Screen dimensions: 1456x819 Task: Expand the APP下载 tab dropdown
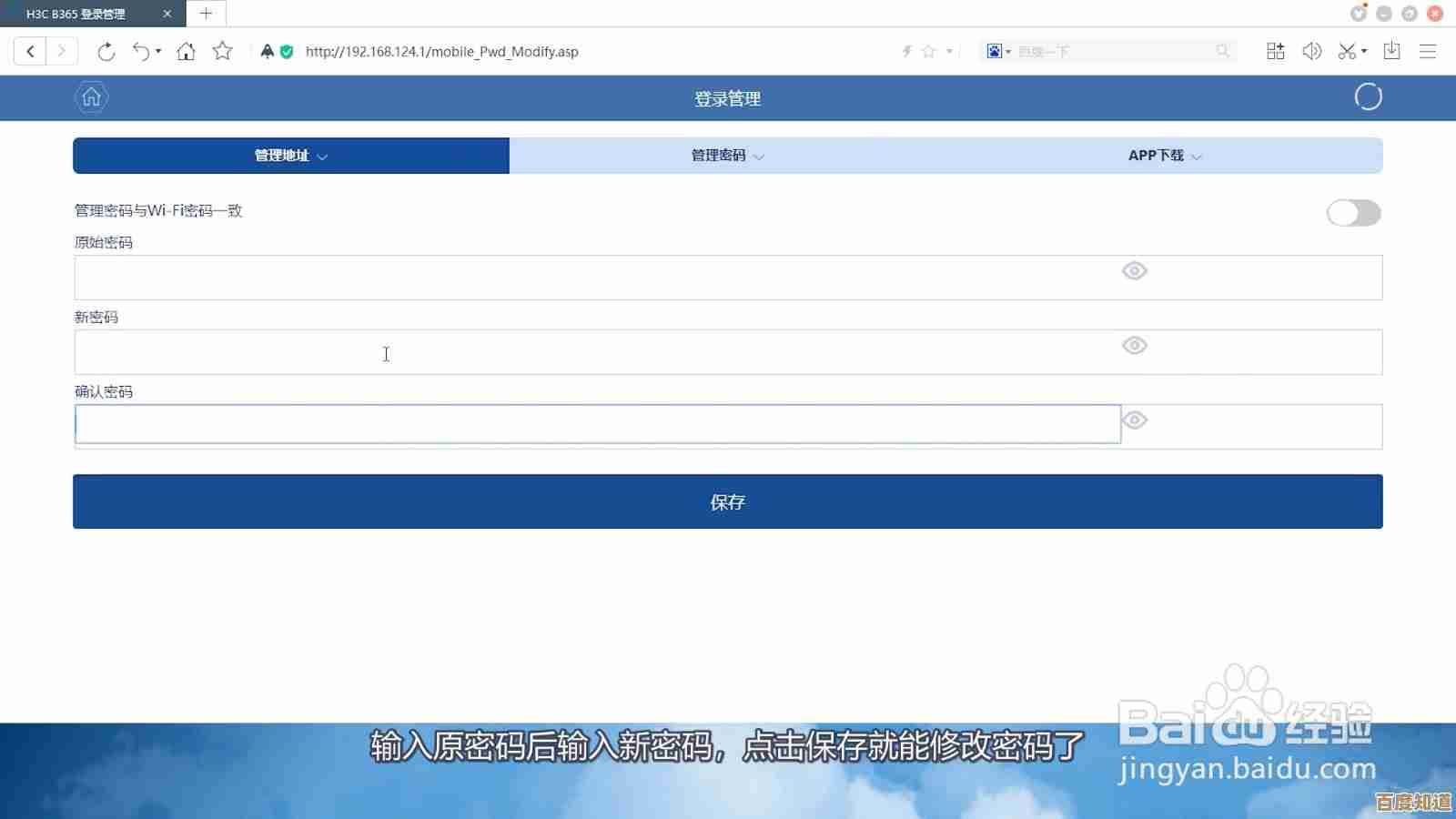1164,156
